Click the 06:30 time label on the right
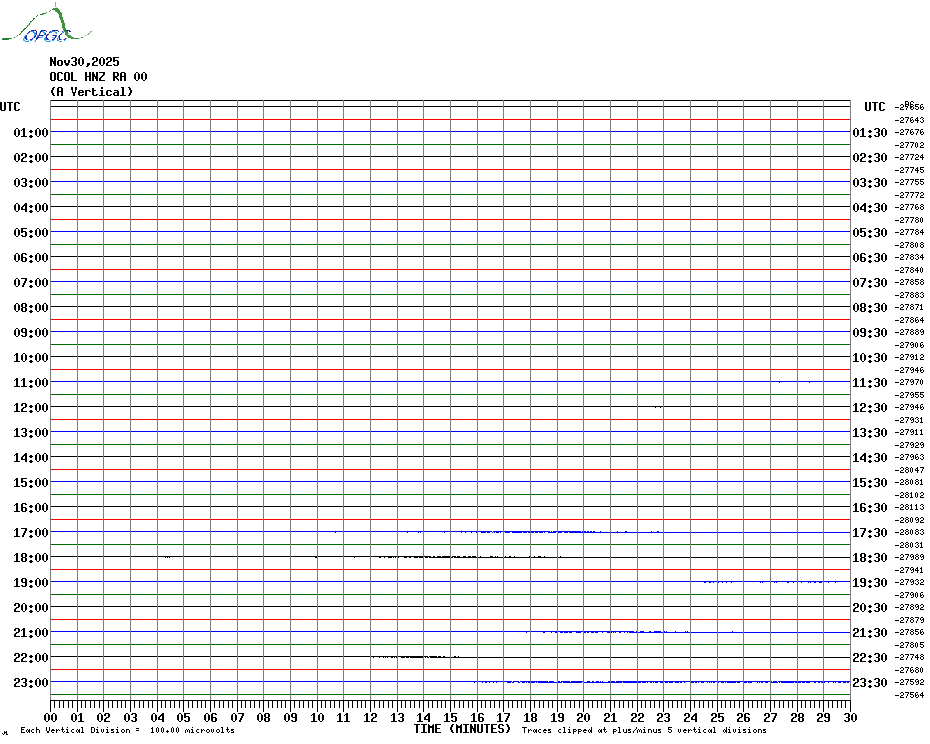The image size is (930, 744). (870, 258)
